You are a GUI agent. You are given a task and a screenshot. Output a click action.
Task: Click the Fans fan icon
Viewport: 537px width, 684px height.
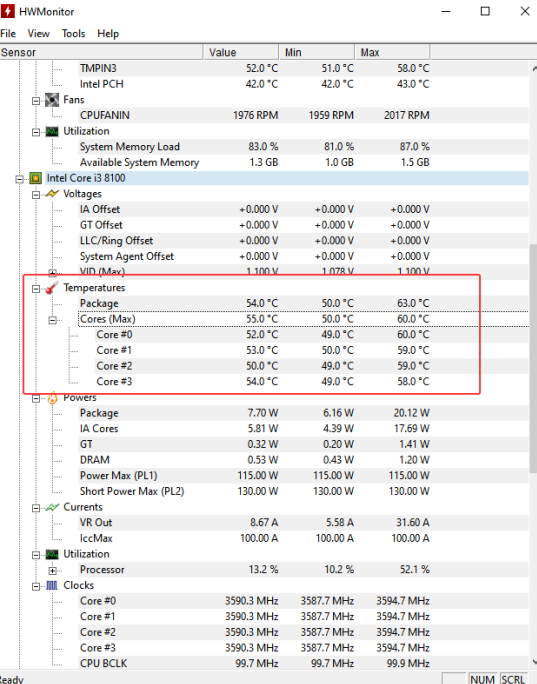52,100
